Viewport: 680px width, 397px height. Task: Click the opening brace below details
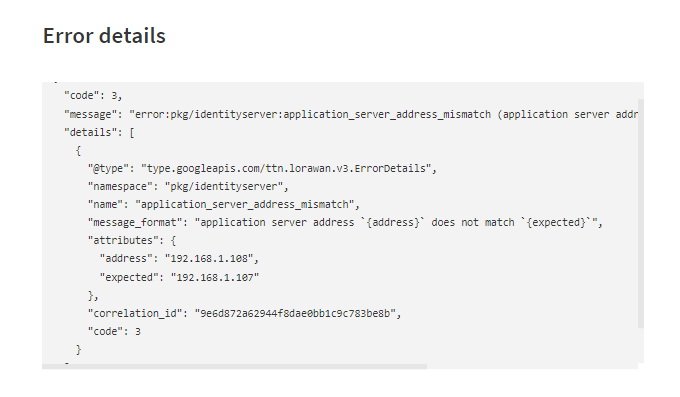pyautogui.click(x=78, y=151)
